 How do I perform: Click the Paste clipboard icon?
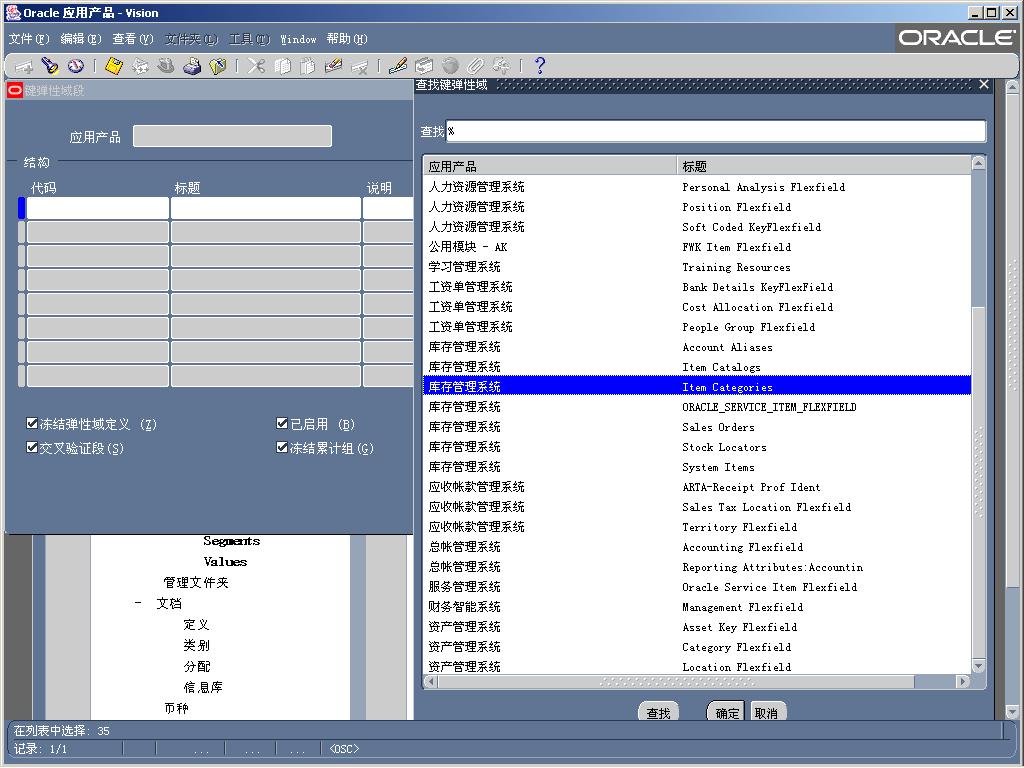coord(308,66)
